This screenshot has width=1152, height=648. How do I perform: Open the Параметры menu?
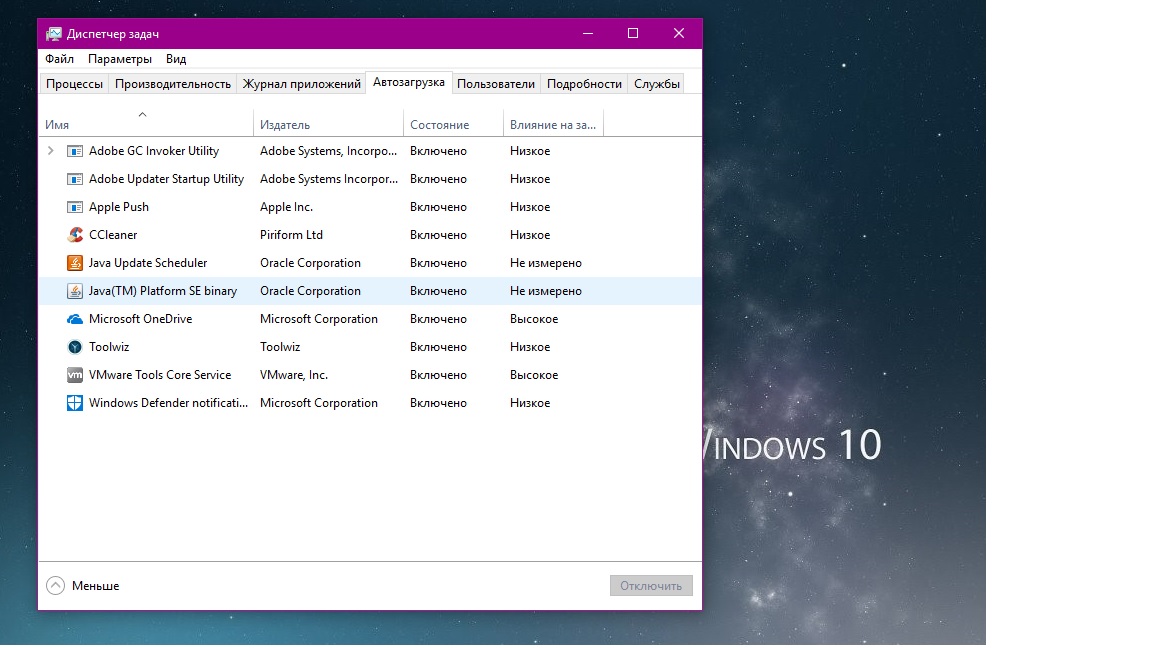click(x=120, y=59)
